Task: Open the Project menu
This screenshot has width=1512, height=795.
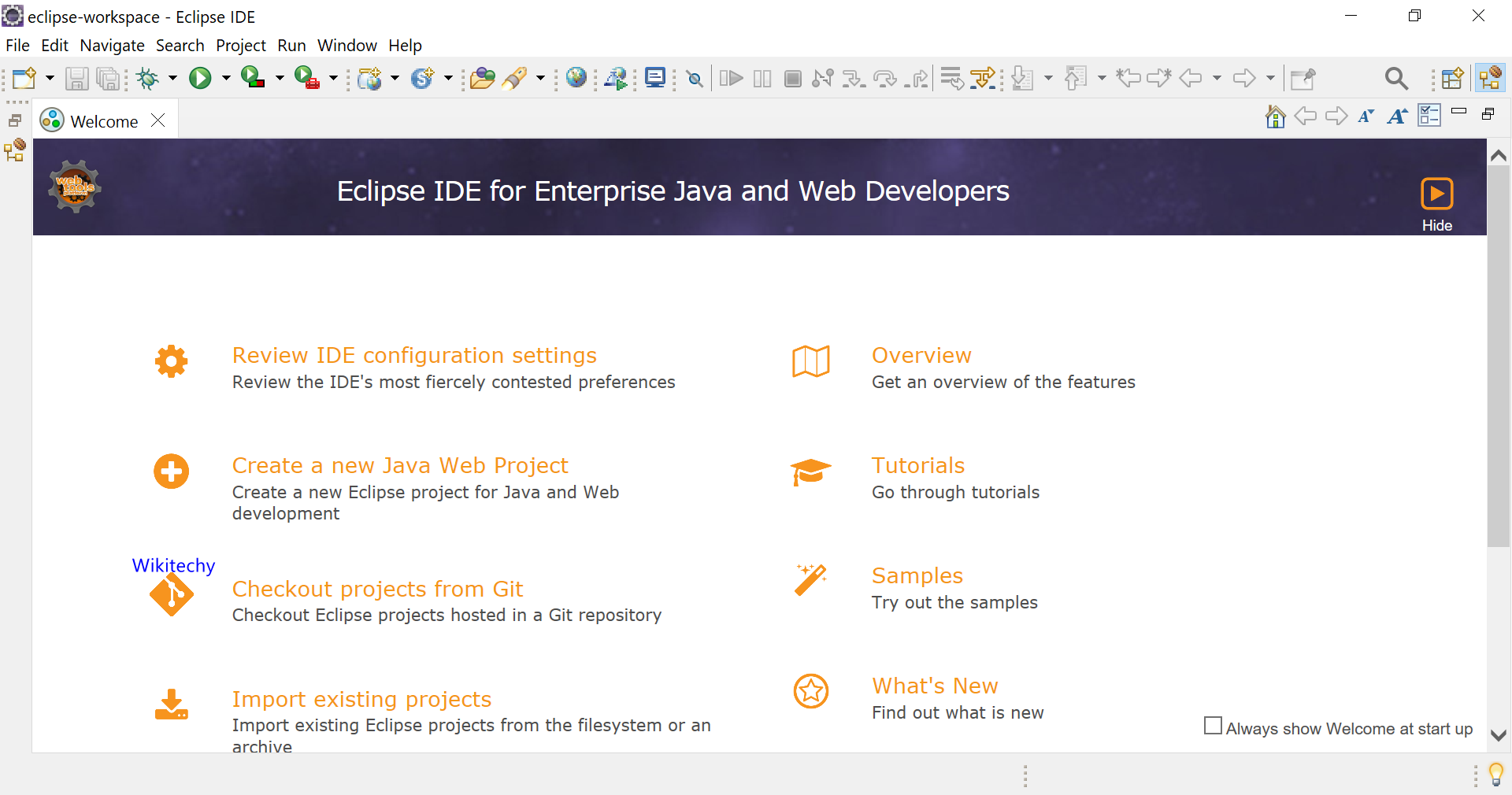Action: 240,46
